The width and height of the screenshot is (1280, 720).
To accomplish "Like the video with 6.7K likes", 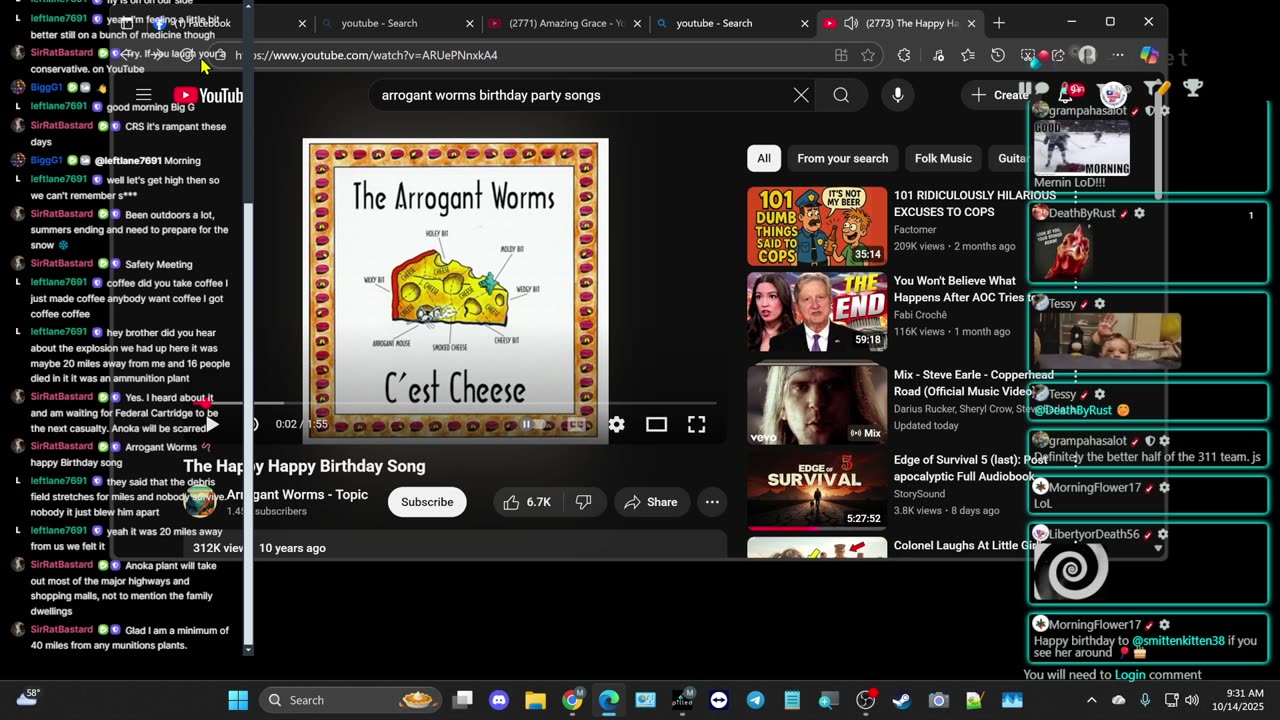I will click(527, 502).
